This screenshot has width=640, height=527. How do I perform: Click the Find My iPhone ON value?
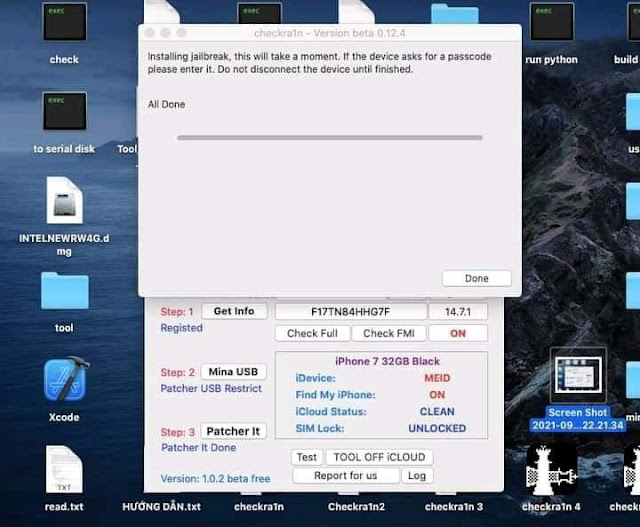click(x=437, y=395)
